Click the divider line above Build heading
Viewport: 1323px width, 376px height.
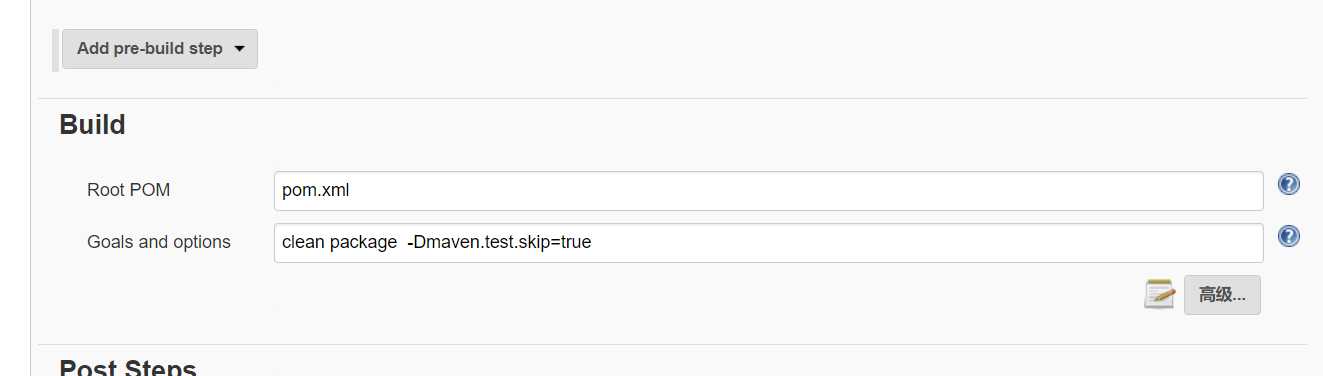pyautogui.click(x=672, y=98)
